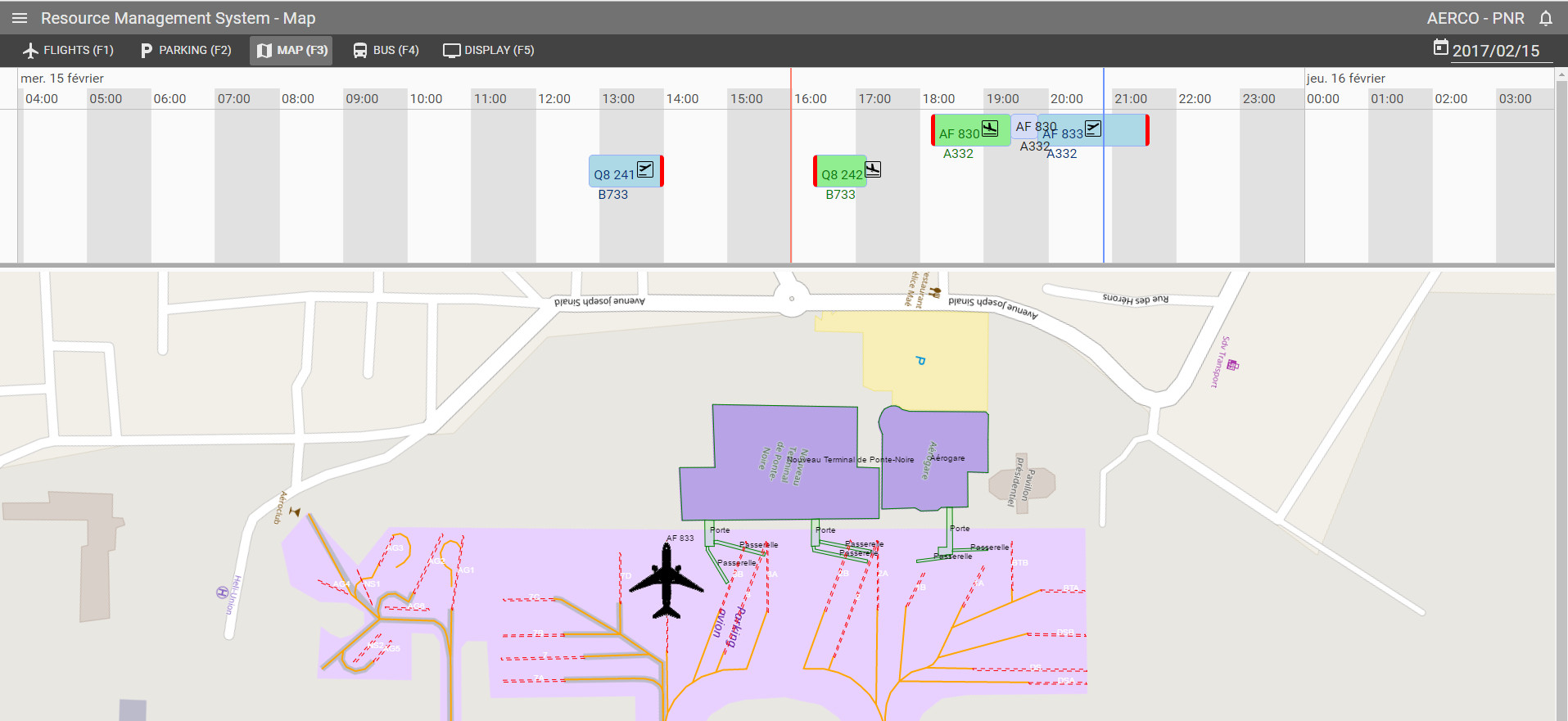Click the yellow parking lot area P
The image size is (1568, 721).
(925, 360)
